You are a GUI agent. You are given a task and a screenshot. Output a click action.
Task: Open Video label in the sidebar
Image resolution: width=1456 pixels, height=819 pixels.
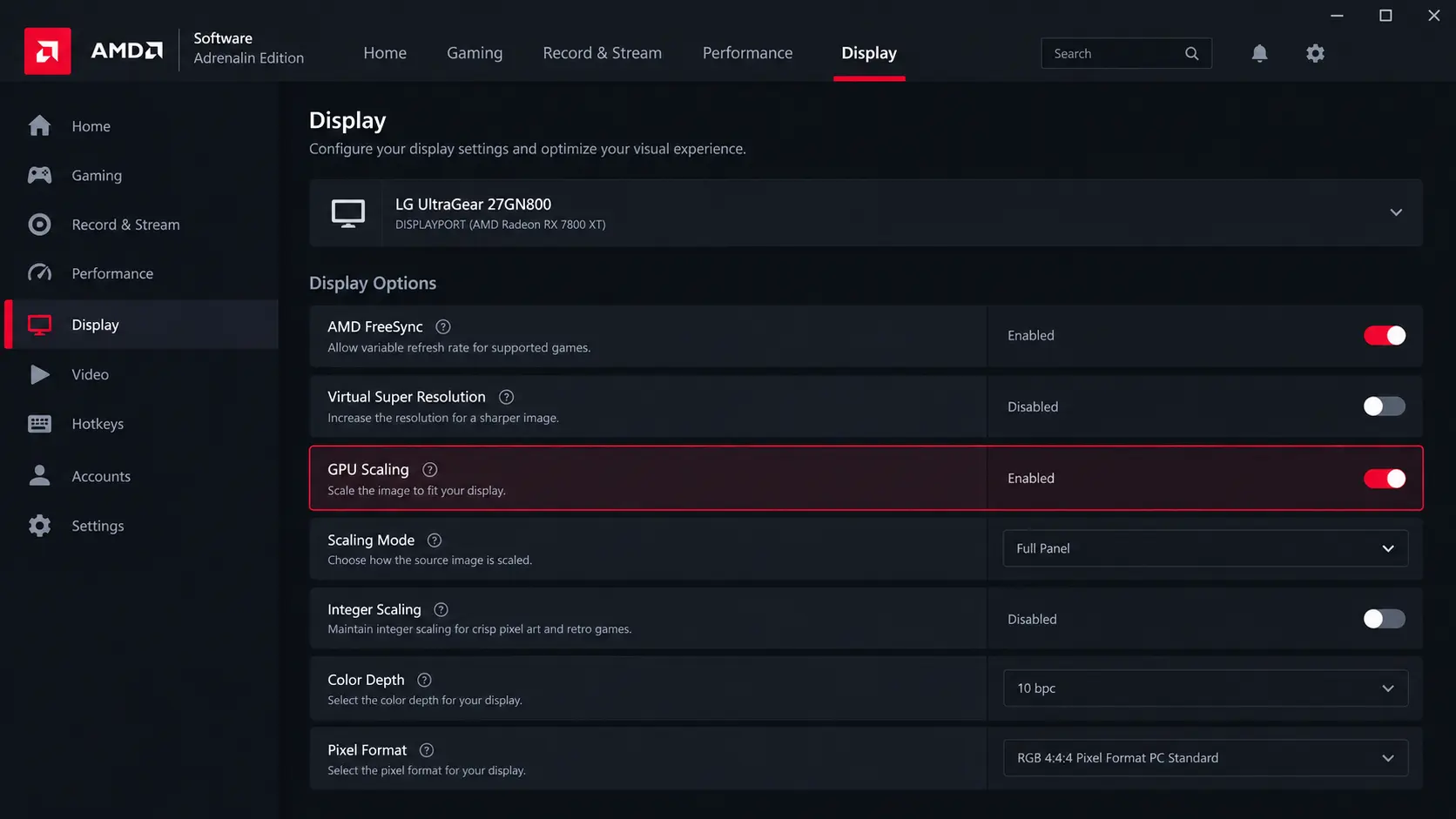click(90, 374)
